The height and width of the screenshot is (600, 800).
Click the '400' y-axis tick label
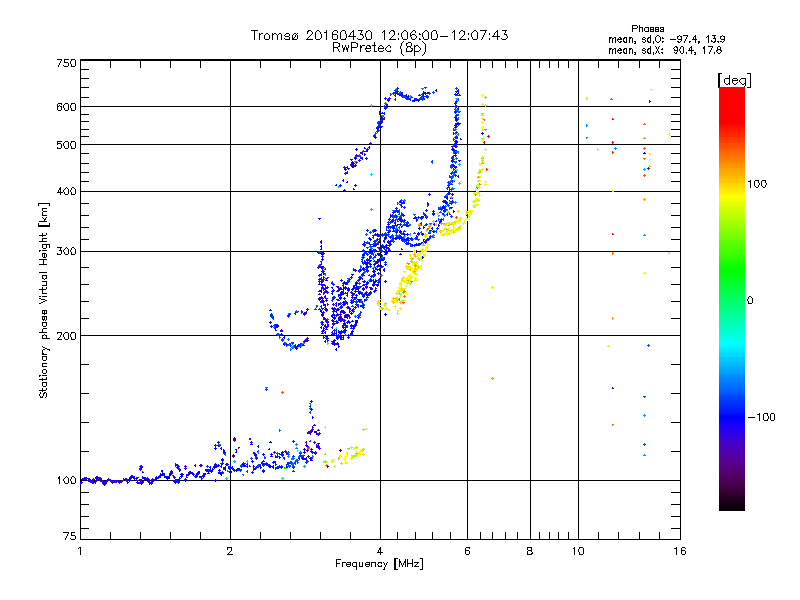66,191
